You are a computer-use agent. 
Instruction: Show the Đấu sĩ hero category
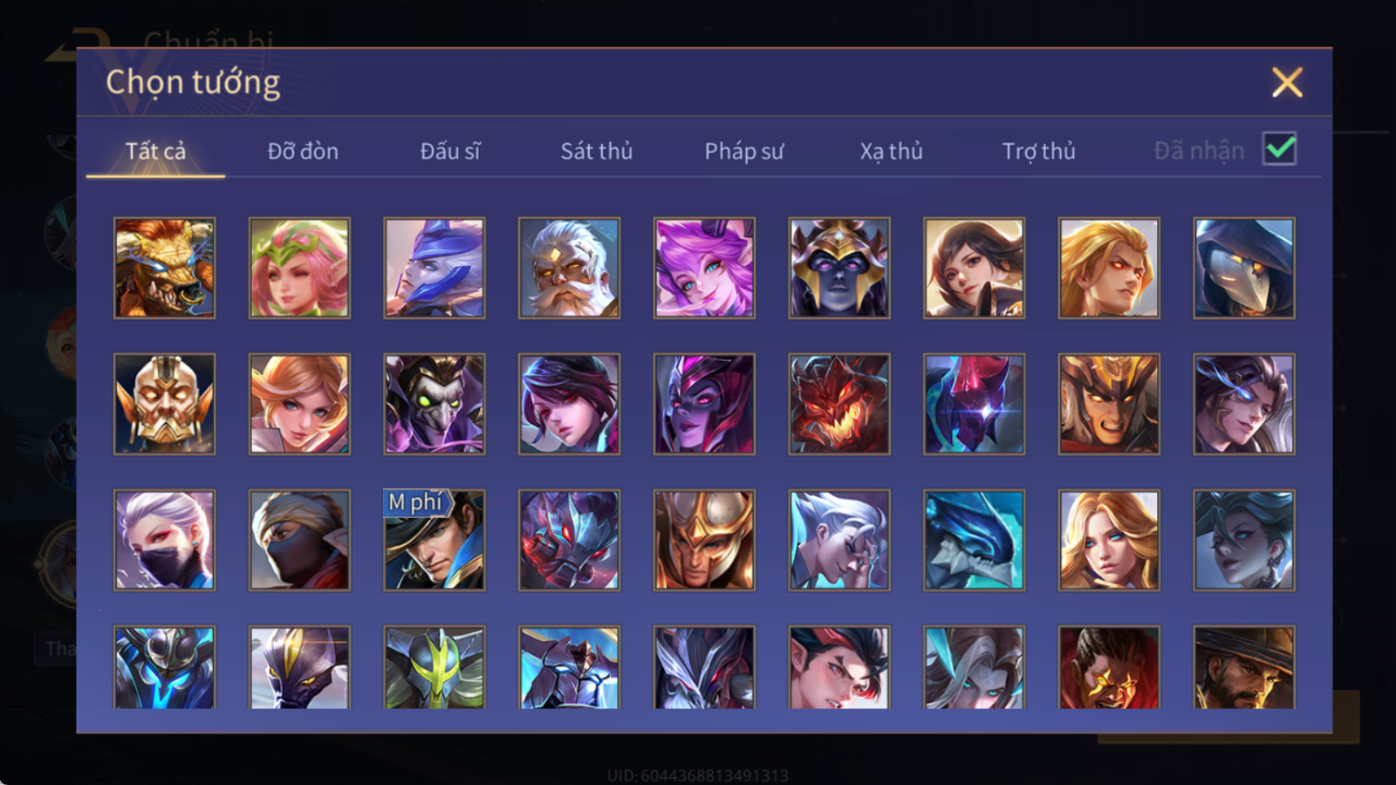450,151
